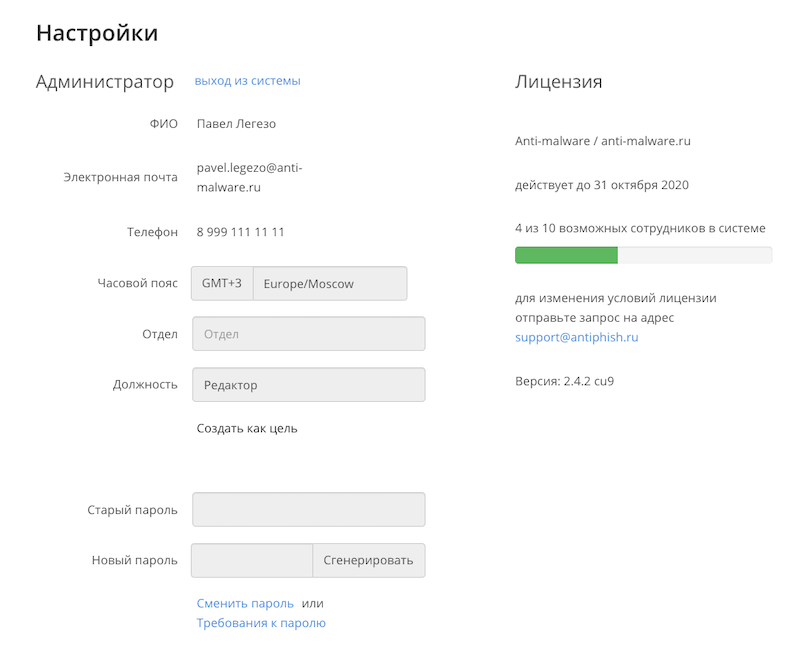
Task: Open the Europe/Moscow timezone selector
Action: click(330, 283)
